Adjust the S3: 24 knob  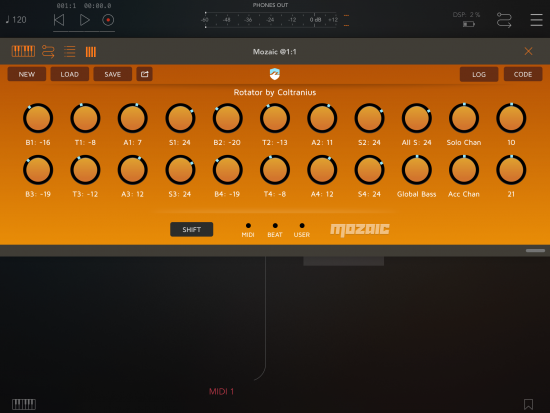180,170
